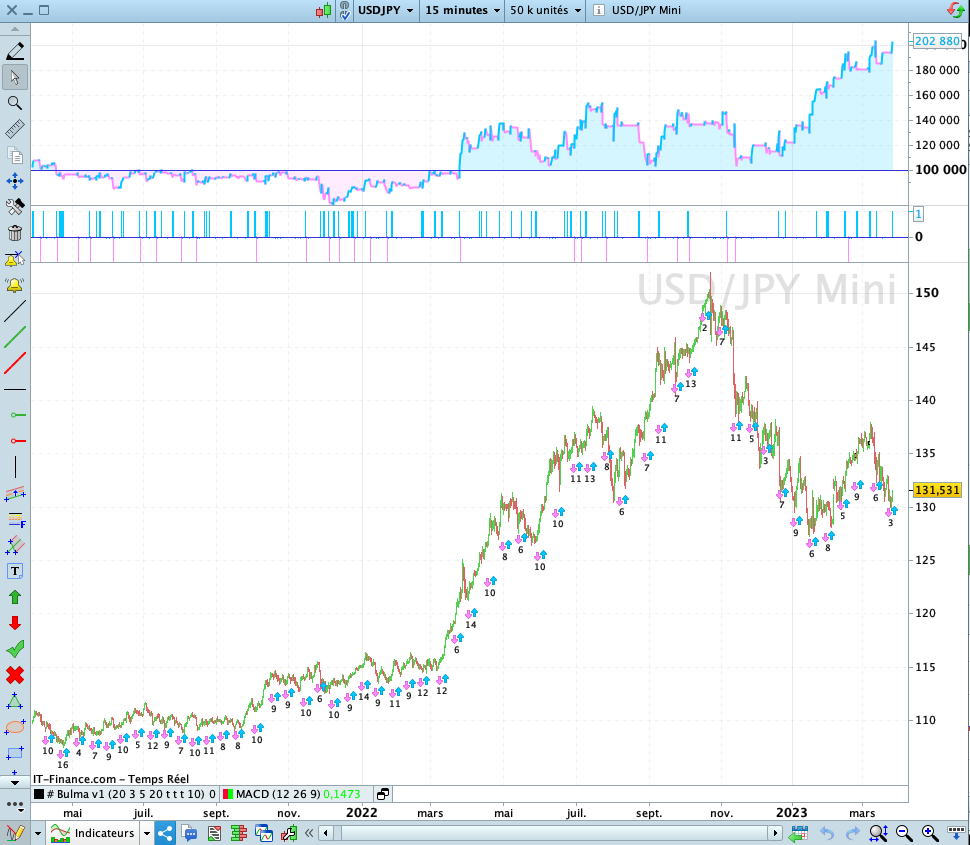The height and width of the screenshot is (845, 970).
Task: Click the Indicateurs button
Action: [93, 833]
